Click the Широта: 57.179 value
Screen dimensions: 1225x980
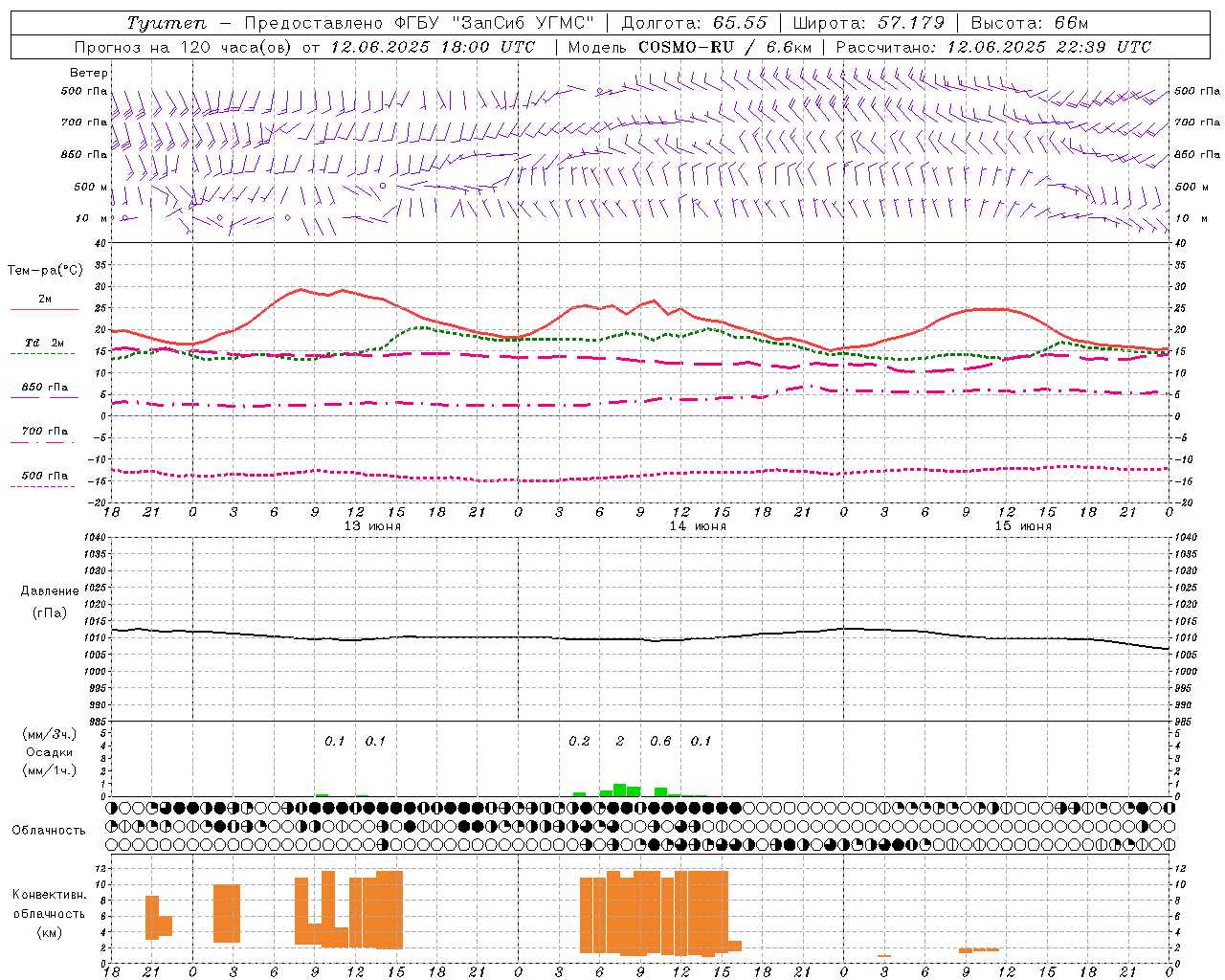click(869, 23)
